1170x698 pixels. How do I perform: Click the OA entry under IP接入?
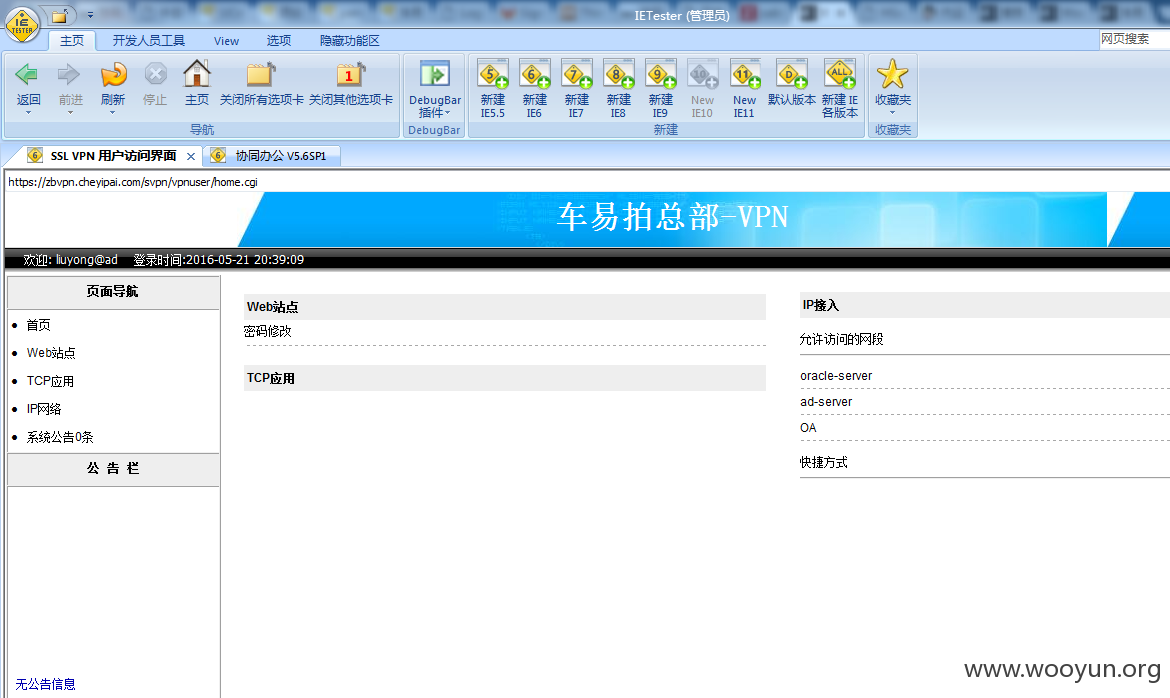click(808, 428)
